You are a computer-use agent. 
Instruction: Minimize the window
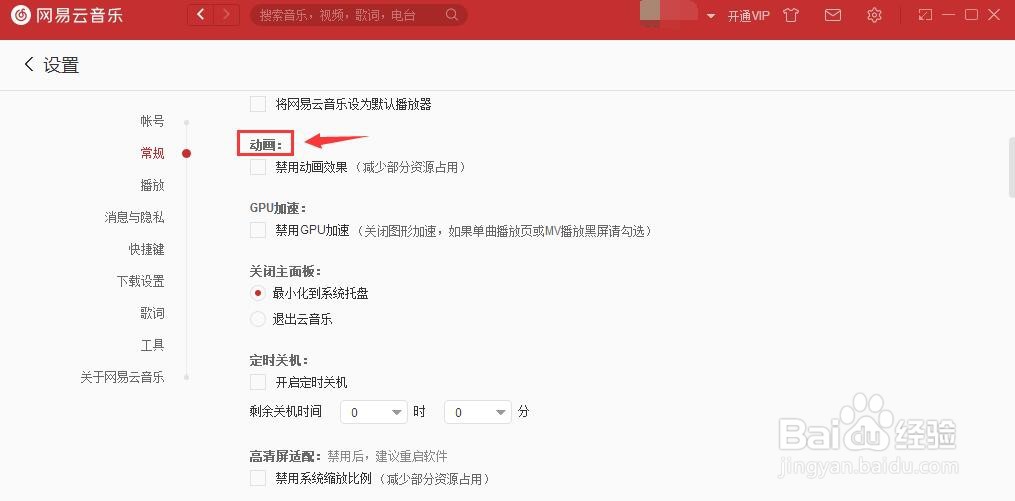pos(949,15)
